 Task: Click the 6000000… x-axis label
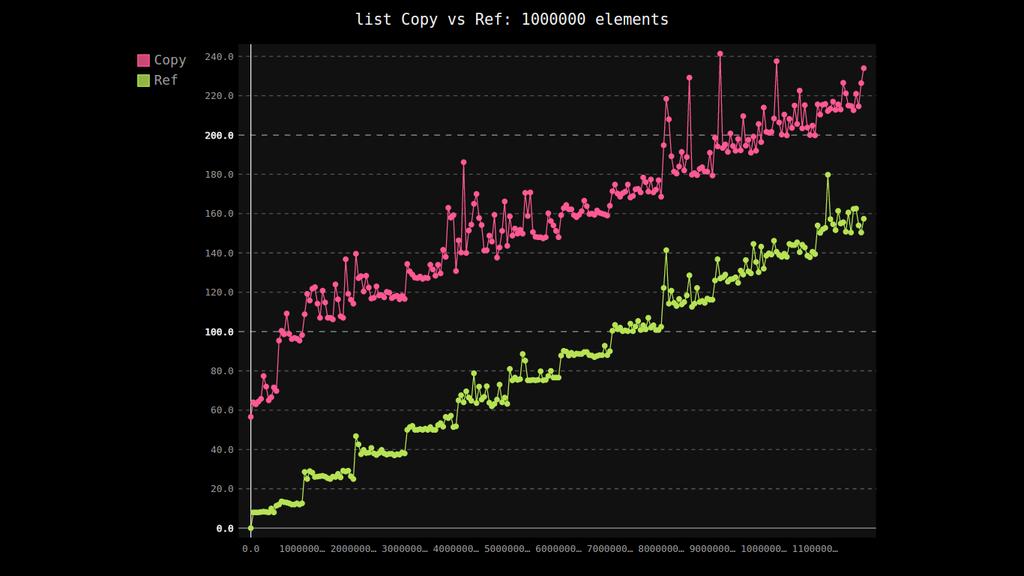[558, 549]
